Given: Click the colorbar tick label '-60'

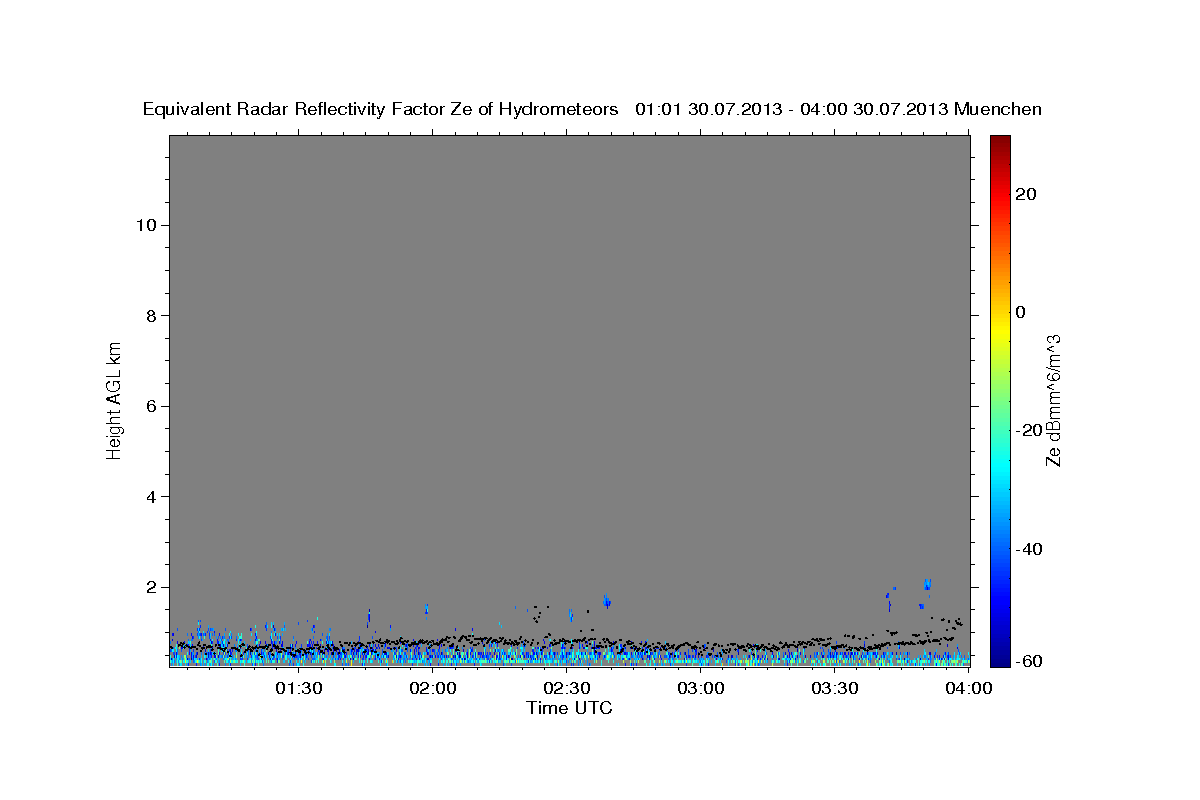Looking at the screenshot, I should (x=1028, y=661).
